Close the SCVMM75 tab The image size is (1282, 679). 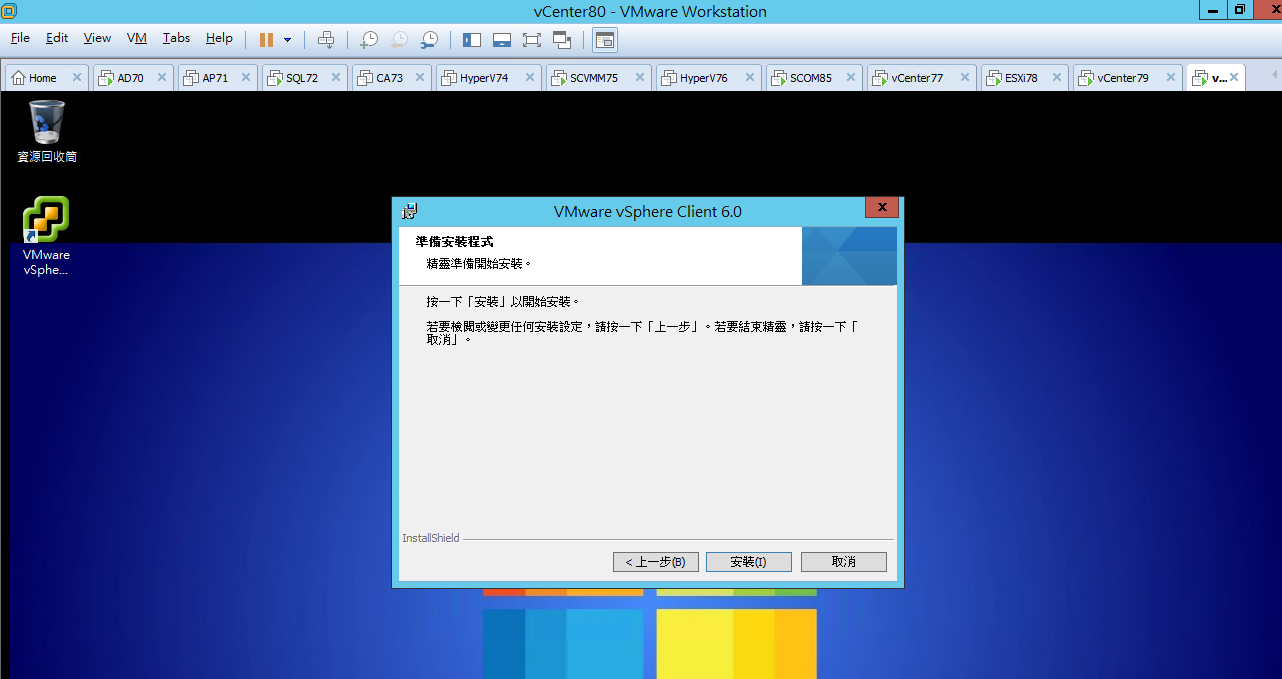(640, 77)
